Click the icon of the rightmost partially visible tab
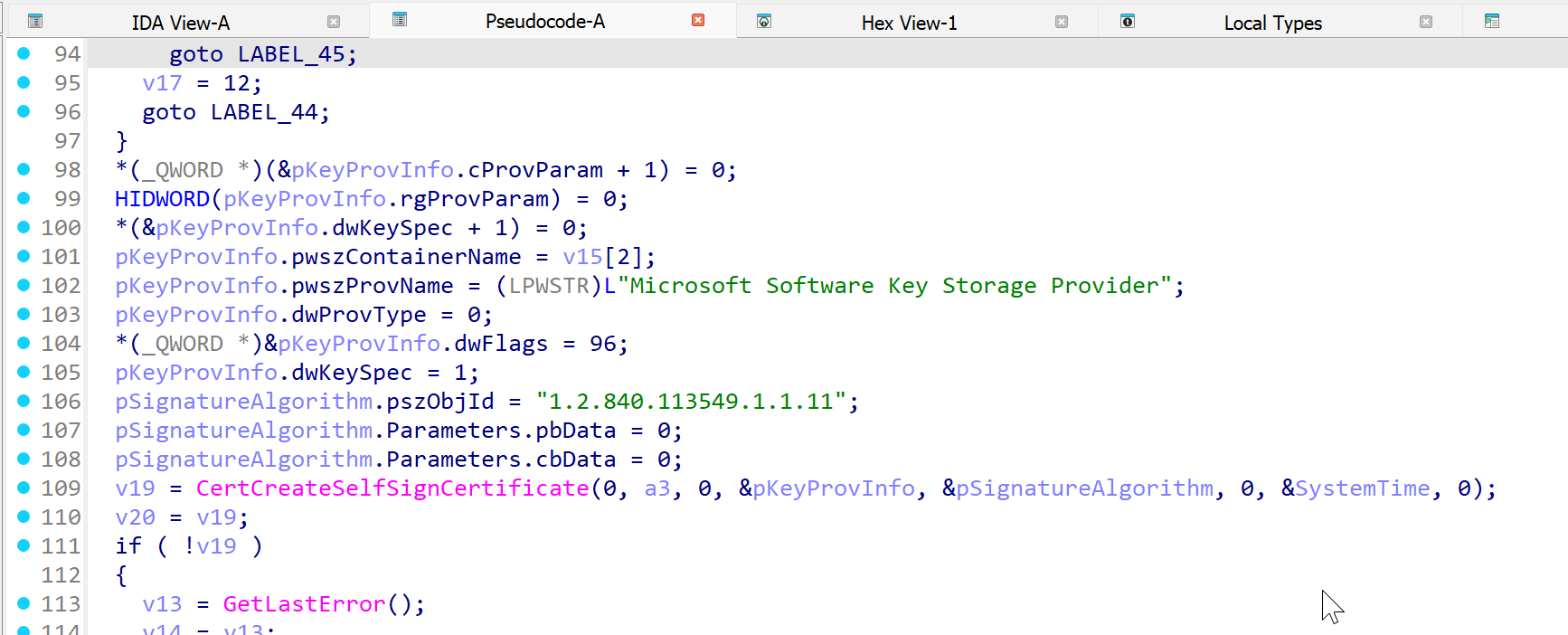Screen dimensions: 1568x635 coord(1492,22)
